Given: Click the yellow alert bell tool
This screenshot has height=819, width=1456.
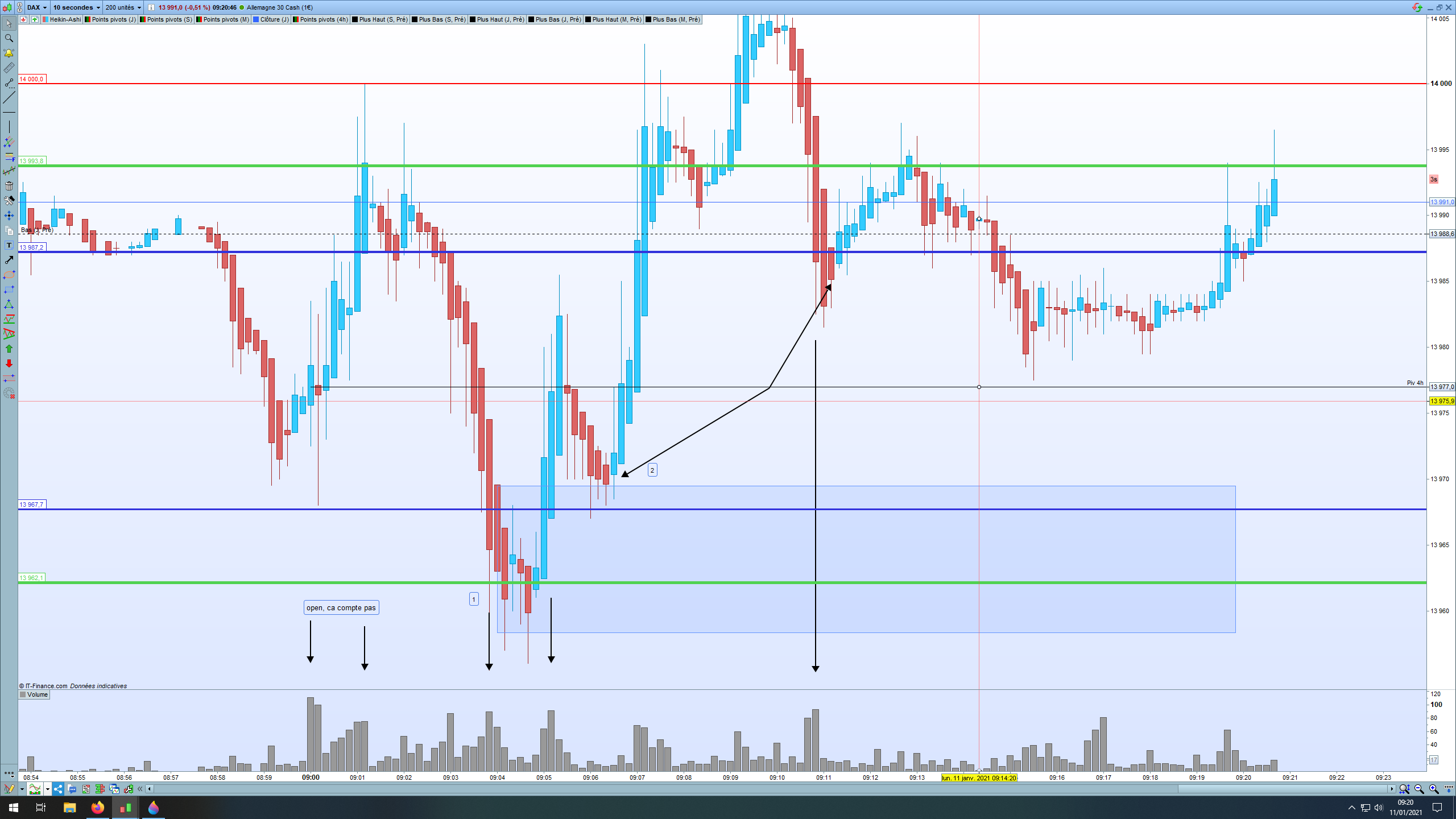Looking at the screenshot, I should (x=9, y=53).
